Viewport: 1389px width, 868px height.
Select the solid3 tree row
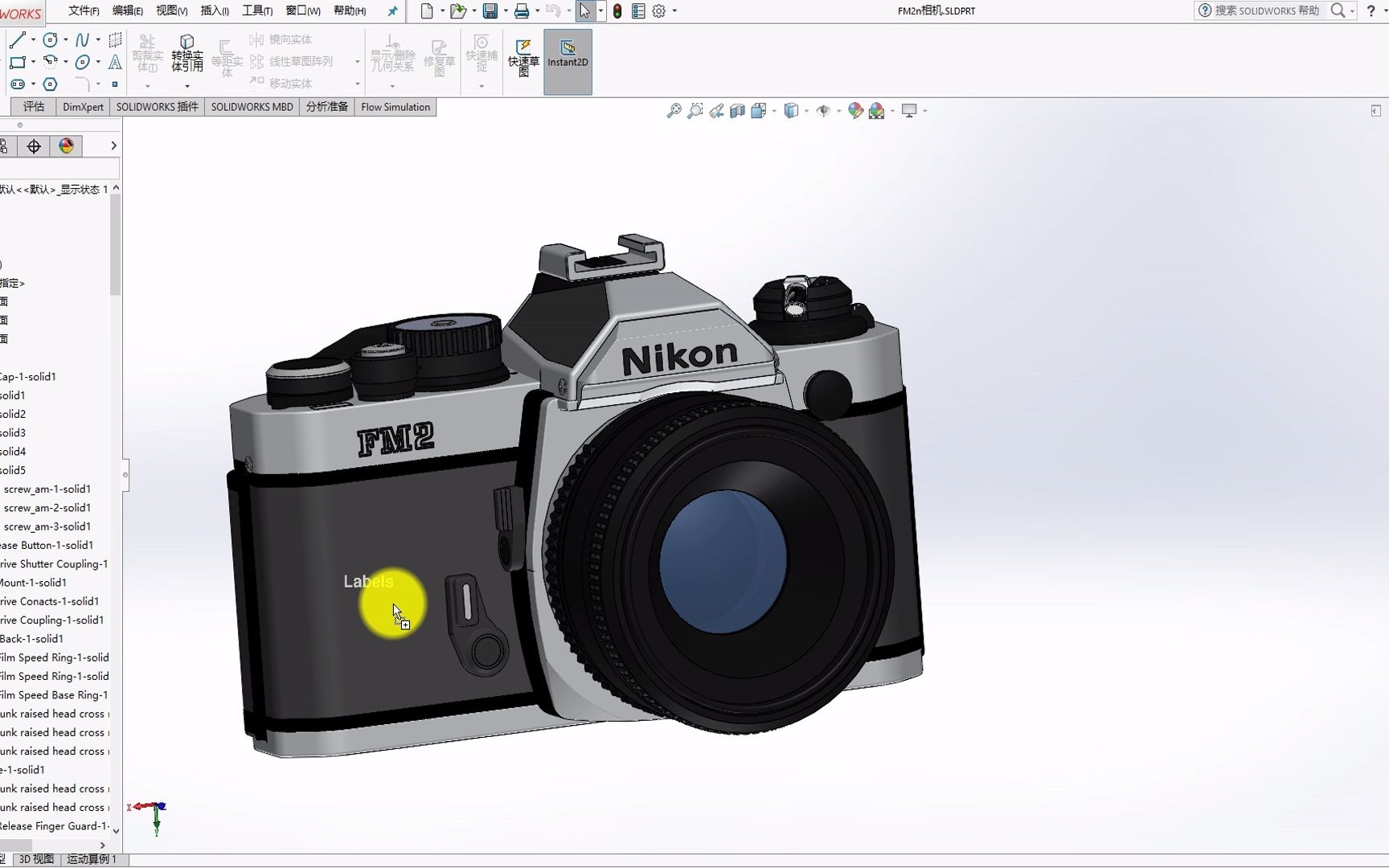click(x=13, y=433)
